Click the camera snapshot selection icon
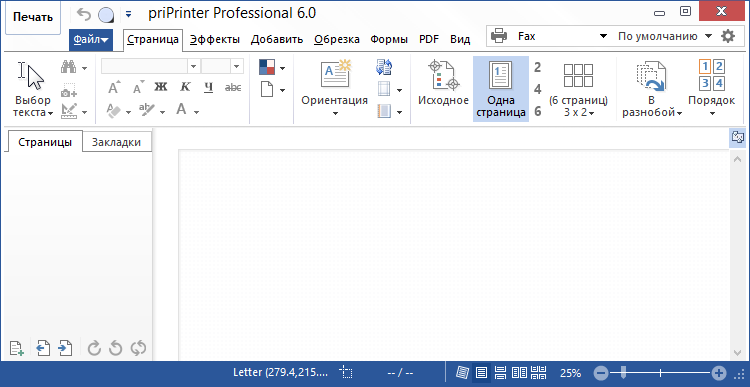This screenshot has width=750, height=387. click(69, 89)
